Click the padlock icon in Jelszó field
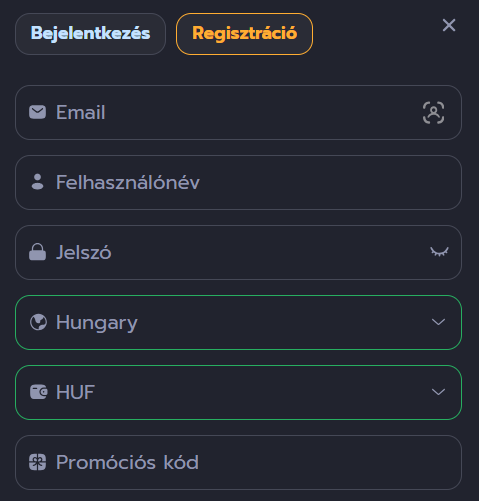 coord(37,252)
